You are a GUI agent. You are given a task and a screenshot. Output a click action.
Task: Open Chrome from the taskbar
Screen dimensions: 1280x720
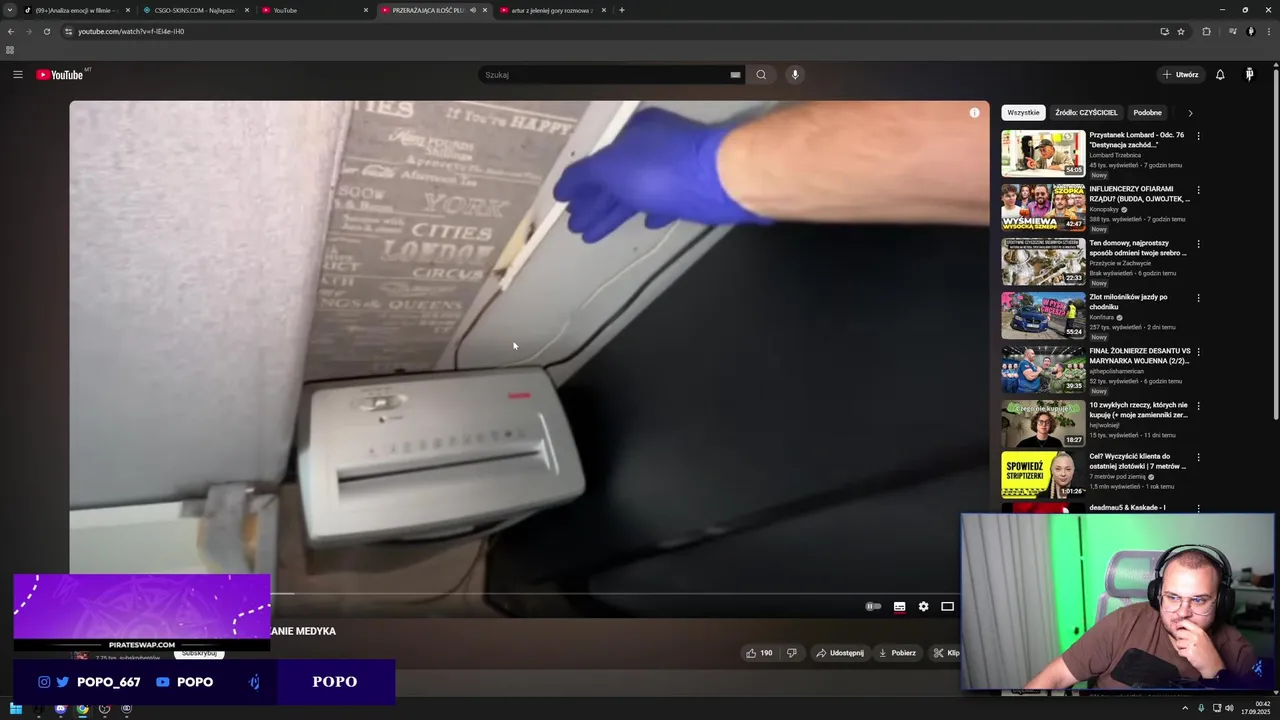tap(82, 709)
